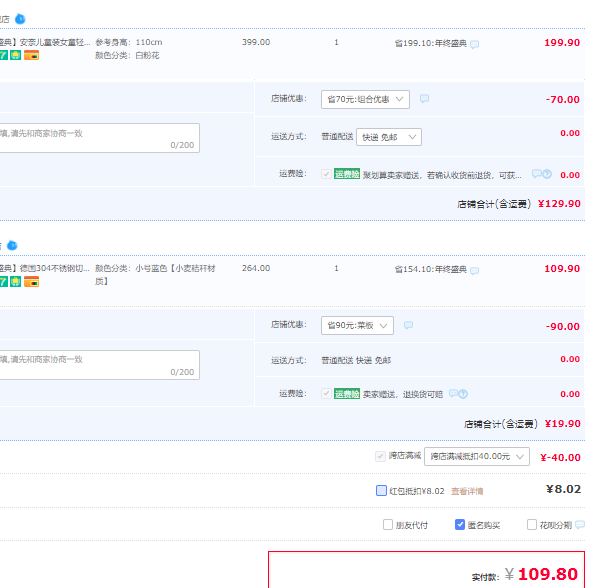Screen dimensions: 594x588
Task: Open the 跨店满减抵扣40.00元 dropdown
Action: (x=477, y=457)
